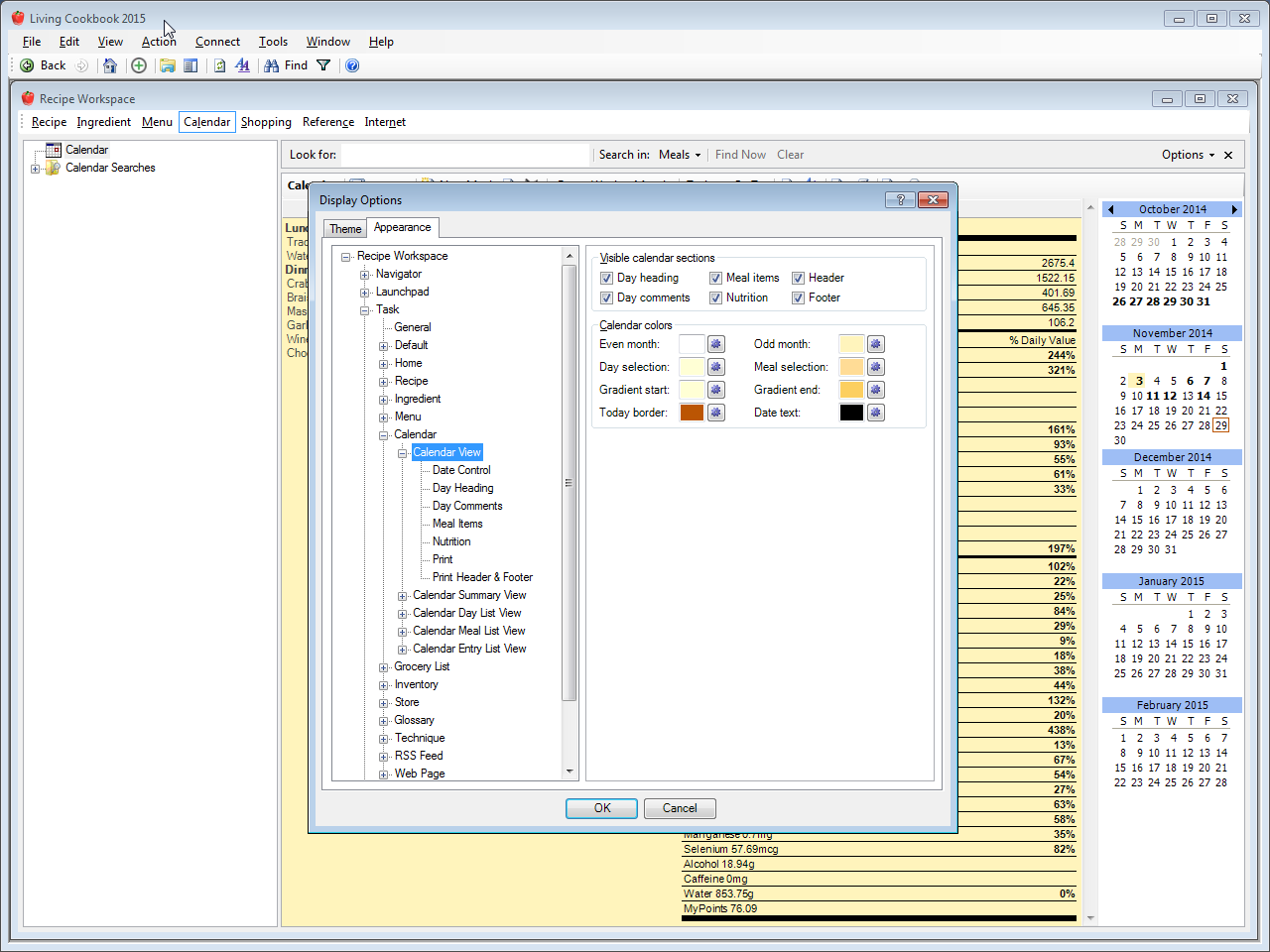
Task: Open the folder icon in toolbar
Action: [x=168, y=65]
